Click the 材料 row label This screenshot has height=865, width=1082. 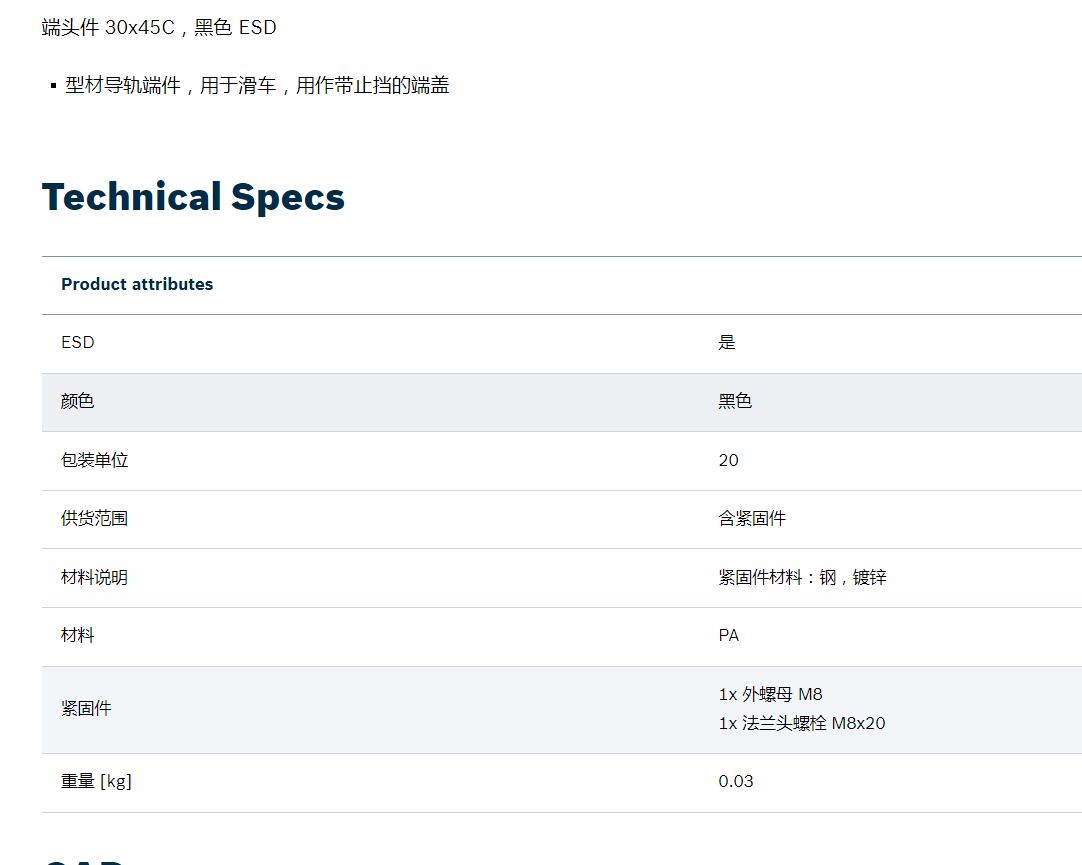[x=77, y=635]
